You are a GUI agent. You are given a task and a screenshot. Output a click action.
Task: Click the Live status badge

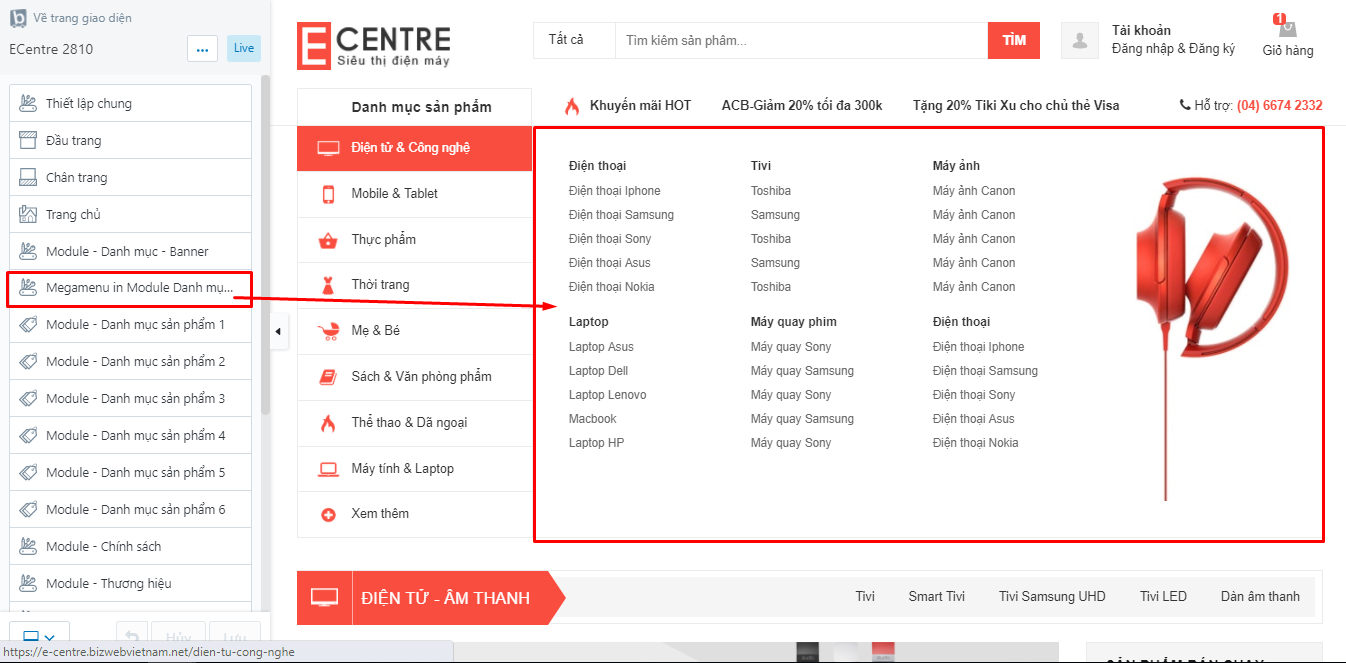[x=244, y=48]
